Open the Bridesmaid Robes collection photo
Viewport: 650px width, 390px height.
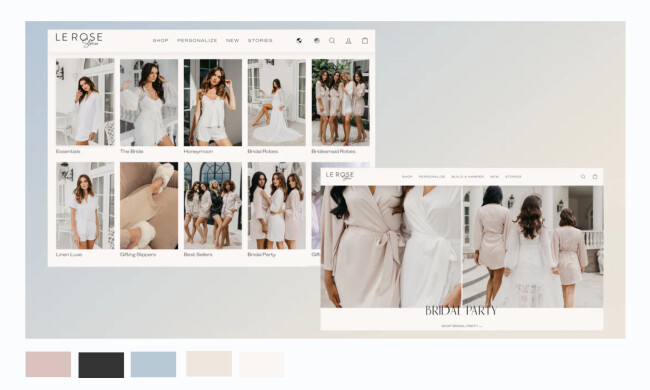coord(340,102)
